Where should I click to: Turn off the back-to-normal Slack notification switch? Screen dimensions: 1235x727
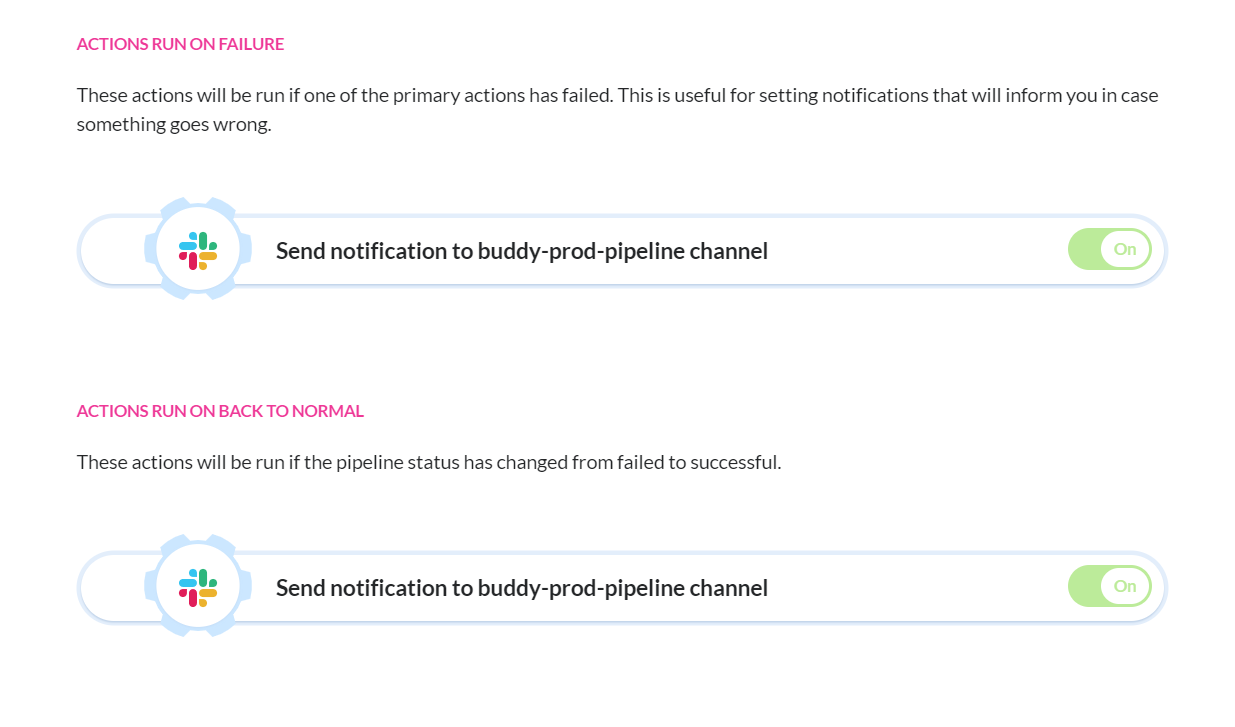click(x=1110, y=586)
